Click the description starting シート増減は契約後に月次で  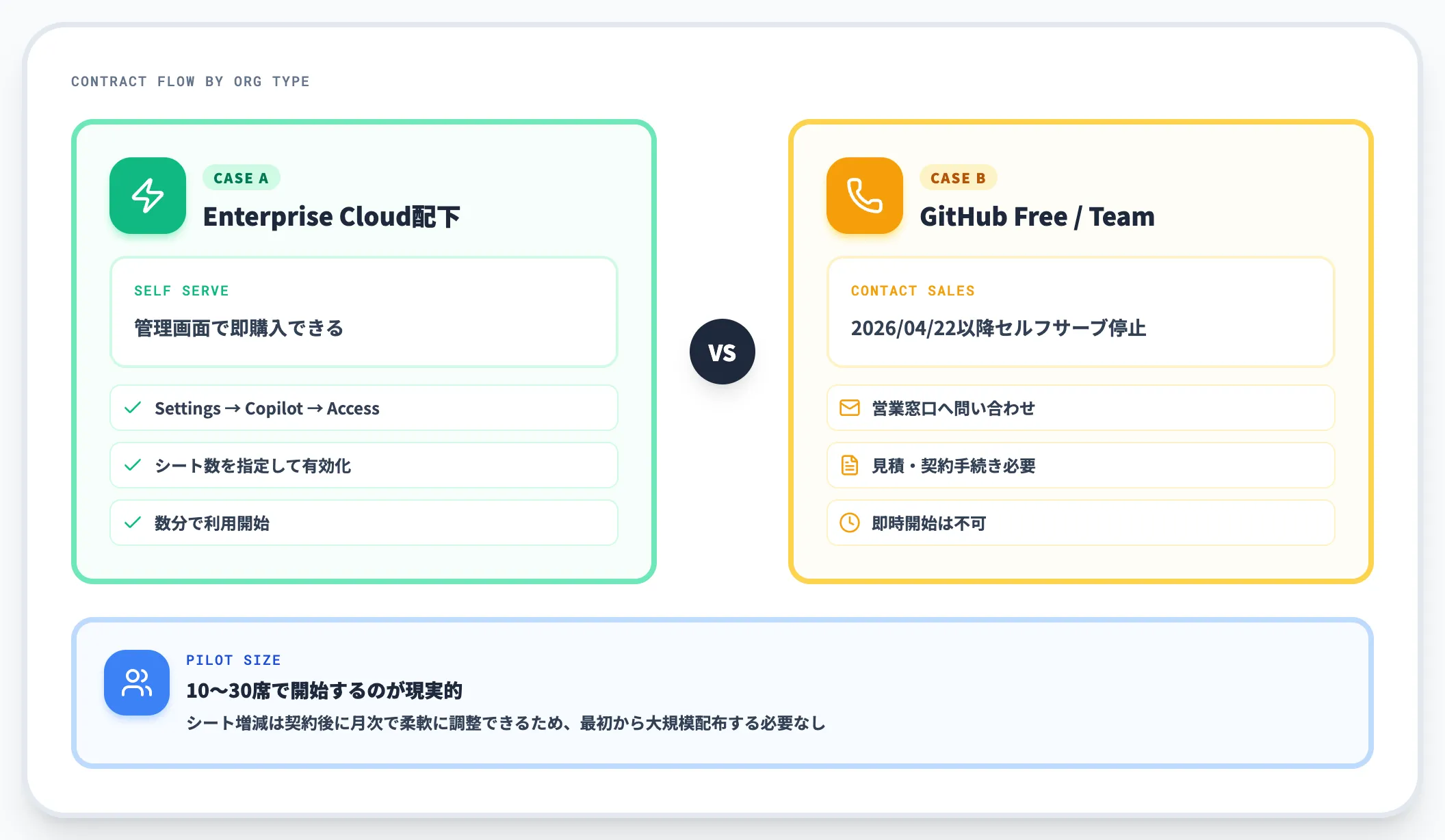click(x=506, y=723)
